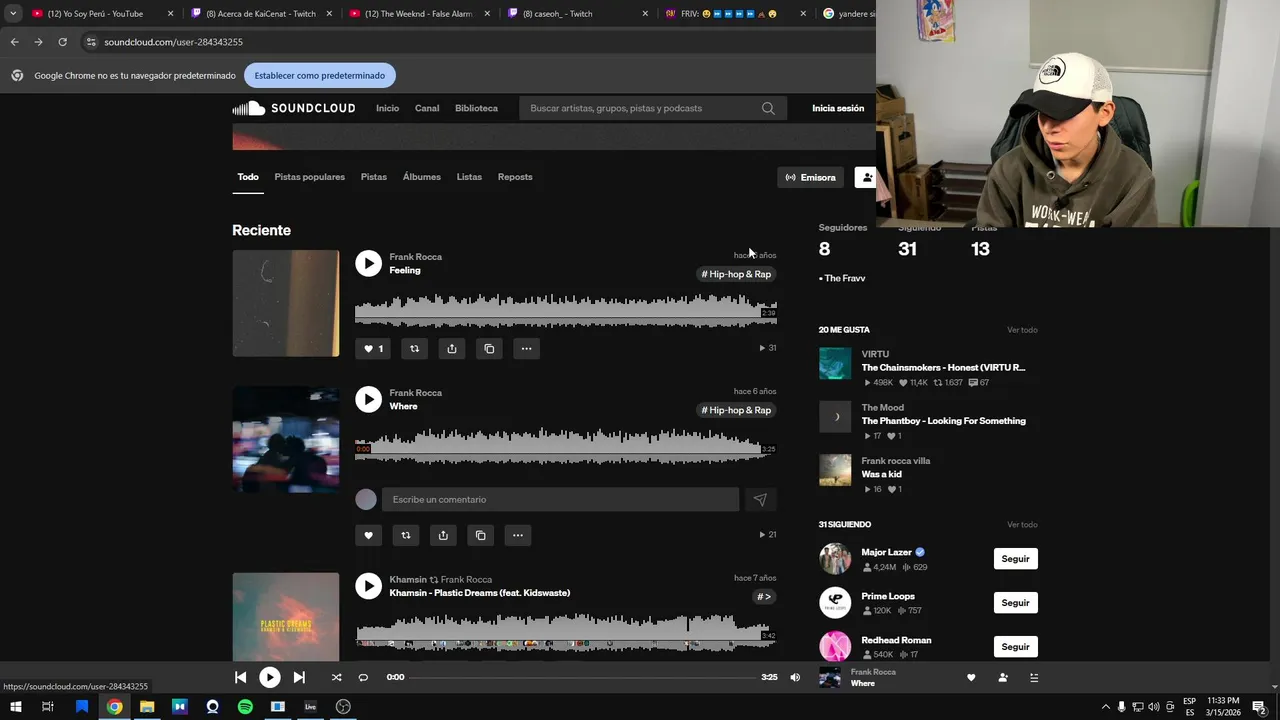Repost the Feeling track
The height and width of the screenshot is (720, 1280).
pyautogui.click(x=414, y=349)
